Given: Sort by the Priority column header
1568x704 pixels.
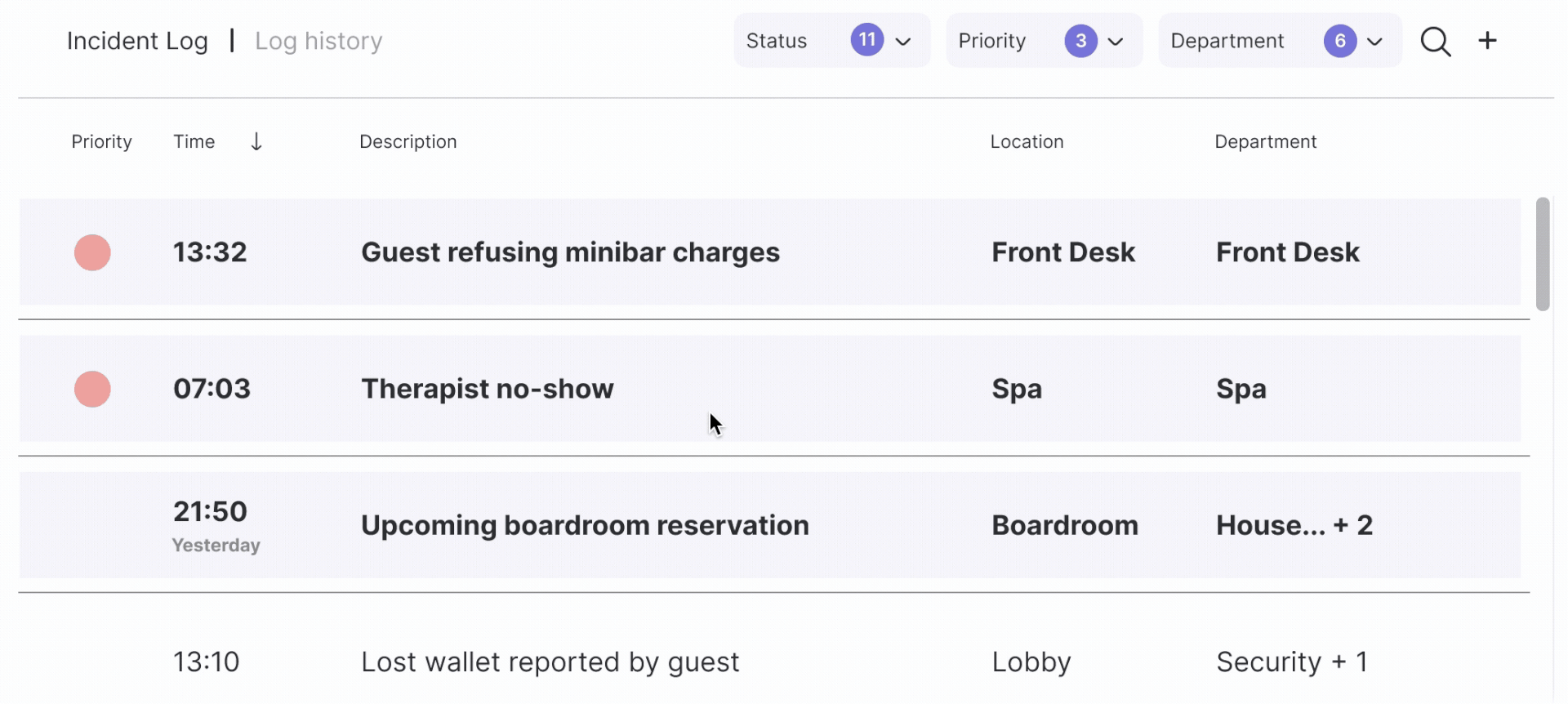Looking at the screenshot, I should point(101,142).
